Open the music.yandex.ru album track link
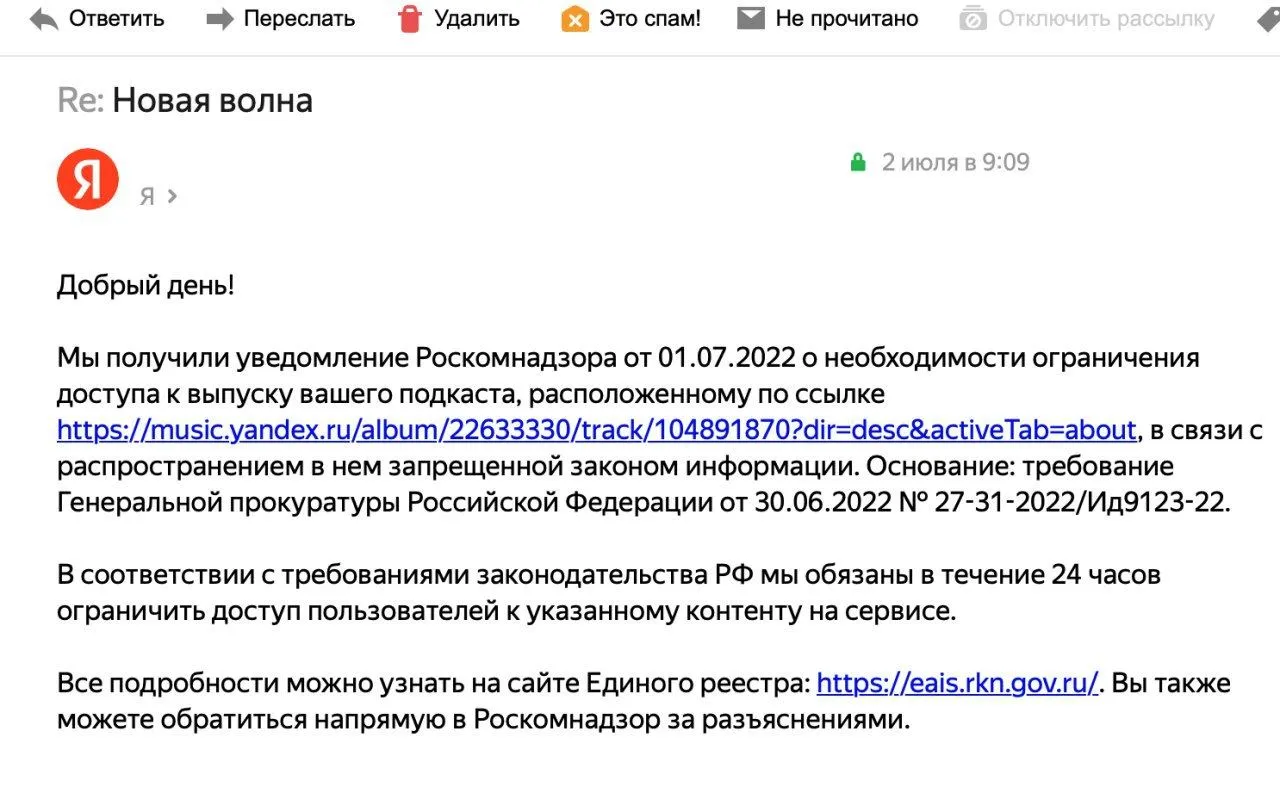 tap(597, 430)
